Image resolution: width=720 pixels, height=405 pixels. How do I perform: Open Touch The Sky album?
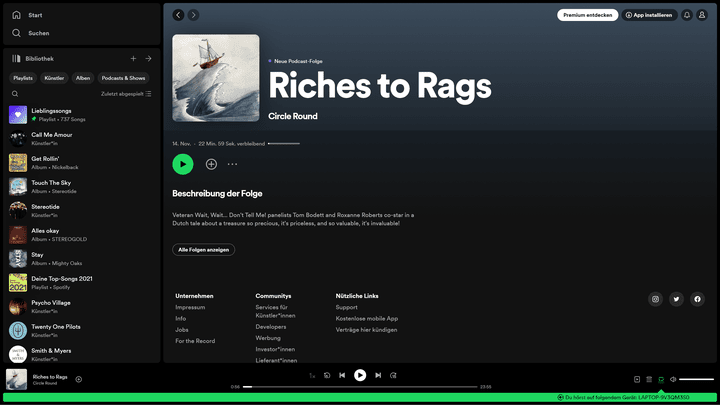tap(81, 187)
